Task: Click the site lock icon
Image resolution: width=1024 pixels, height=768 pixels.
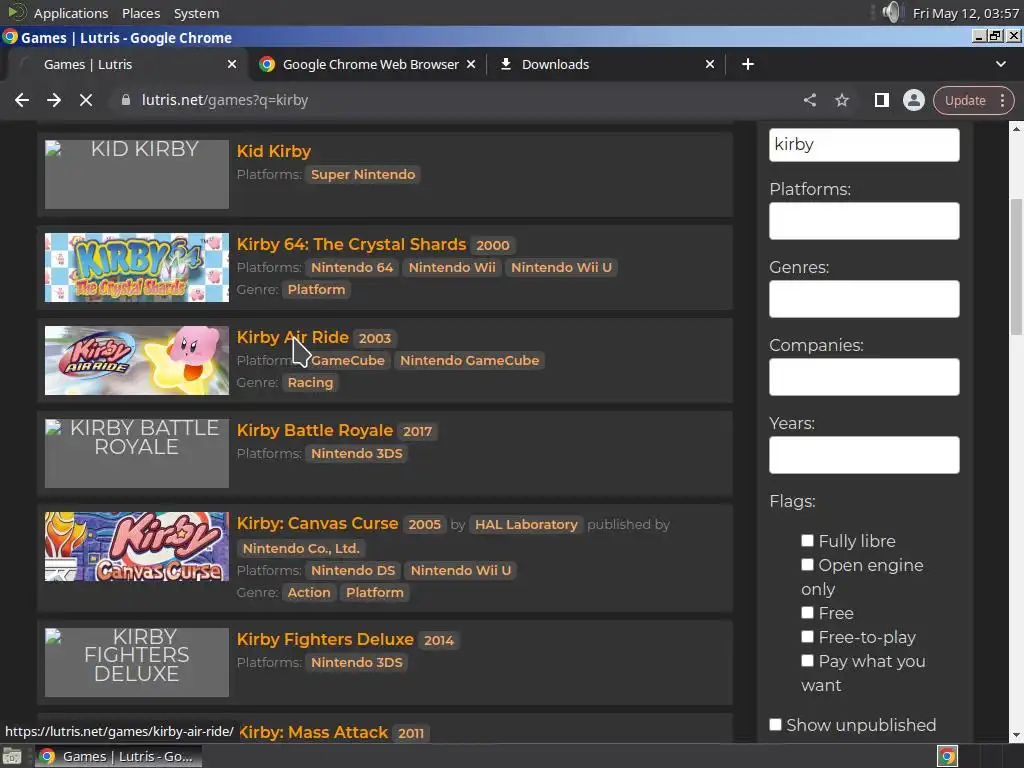Action: [126, 100]
